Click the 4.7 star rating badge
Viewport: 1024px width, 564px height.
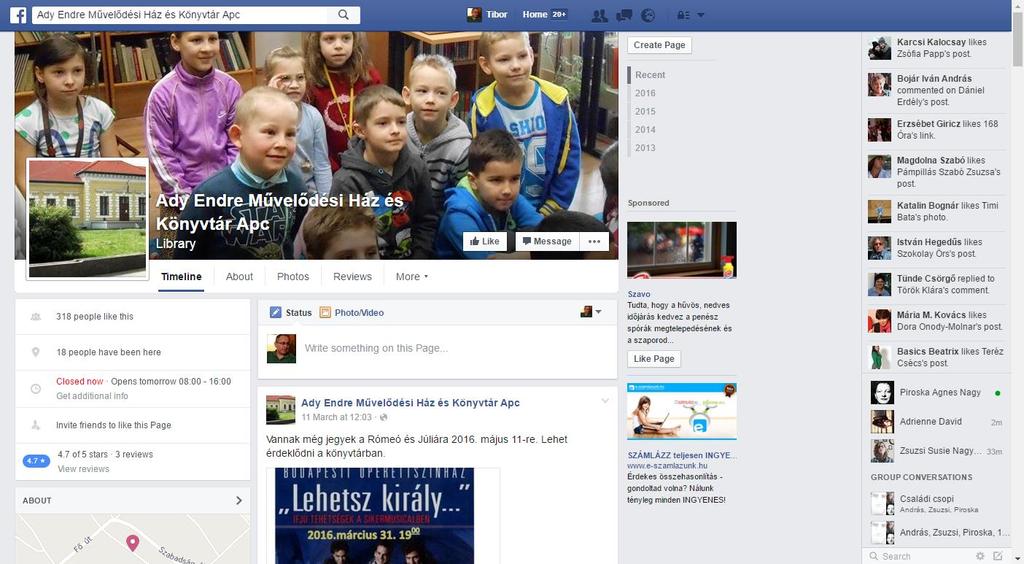36,461
